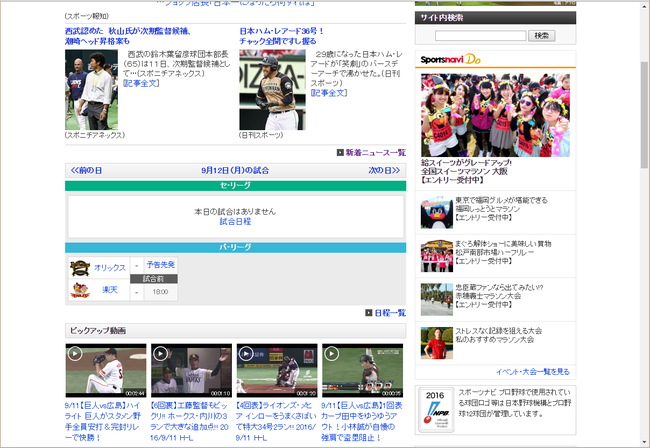The height and width of the screenshot is (448, 650).
Task: Go to next day via 次の日>>
Action: pyautogui.click(x=384, y=170)
